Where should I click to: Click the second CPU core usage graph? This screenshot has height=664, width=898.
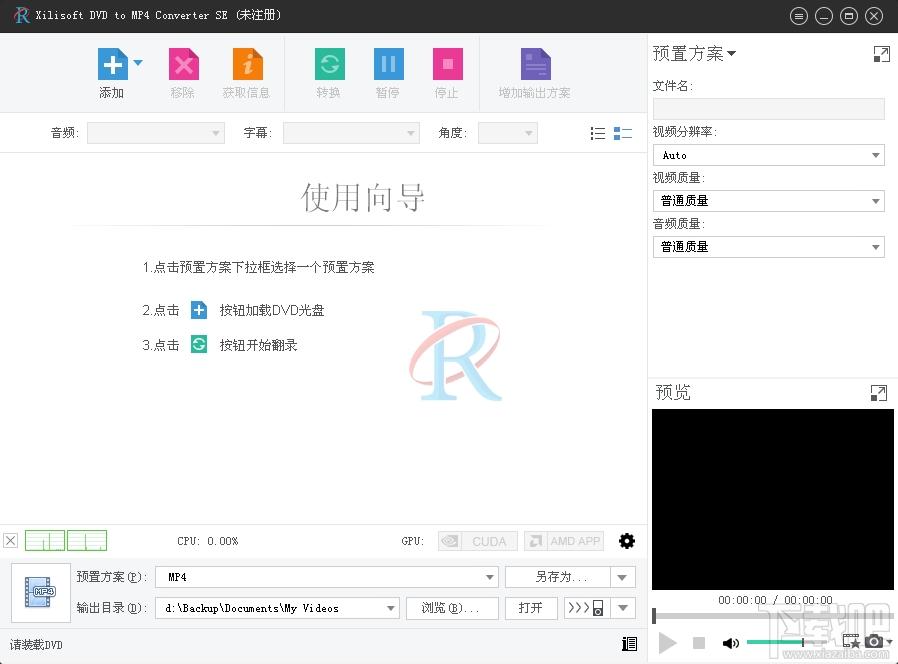coord(87,540)
